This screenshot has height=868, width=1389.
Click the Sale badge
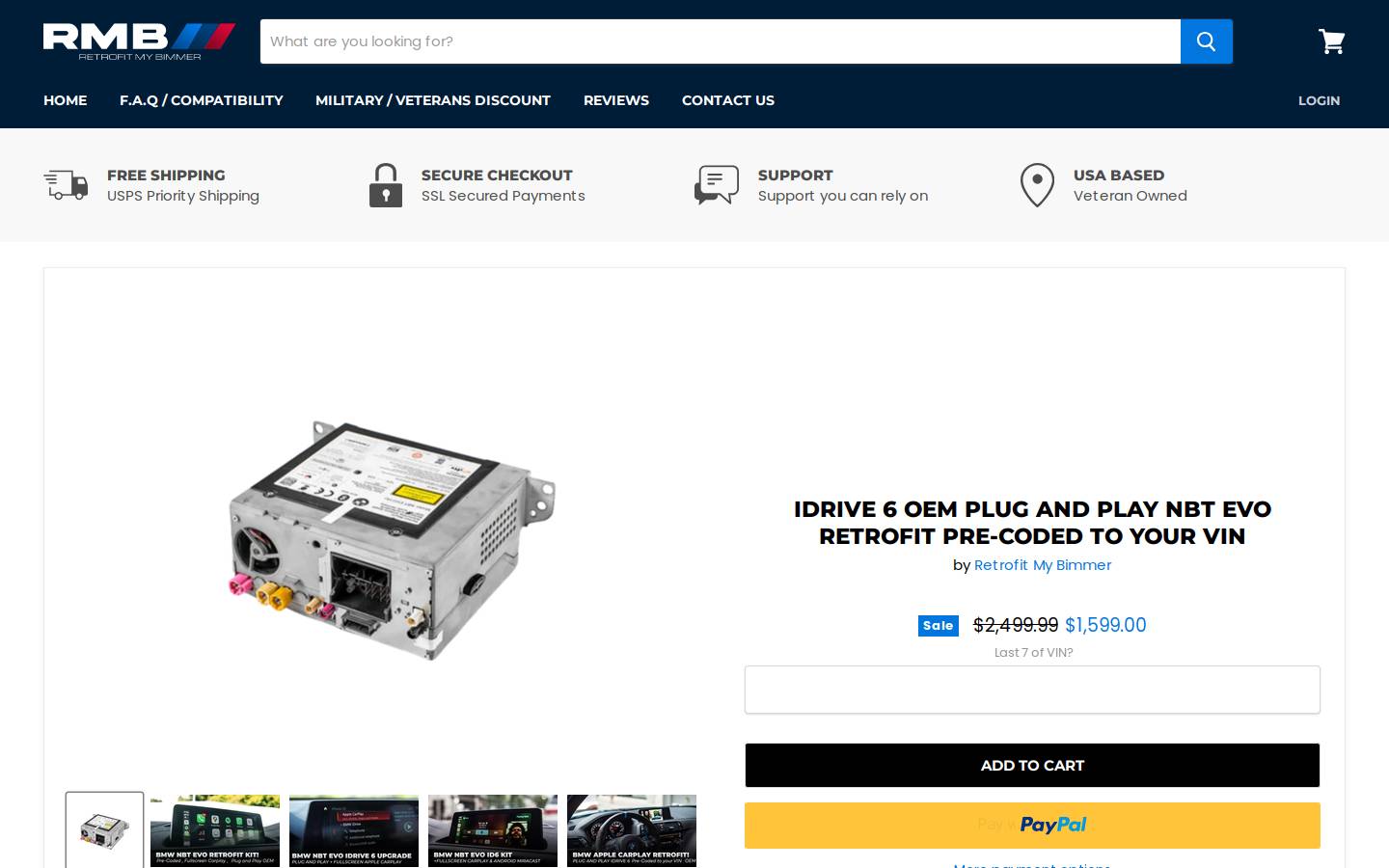click(x=939, y=626)
